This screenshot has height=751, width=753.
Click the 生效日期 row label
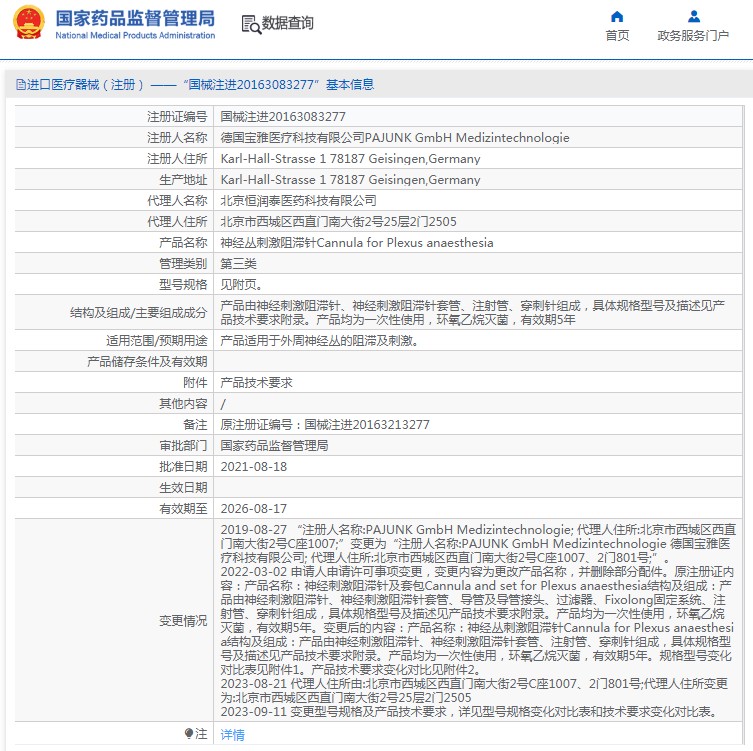(x=183, y=488)
